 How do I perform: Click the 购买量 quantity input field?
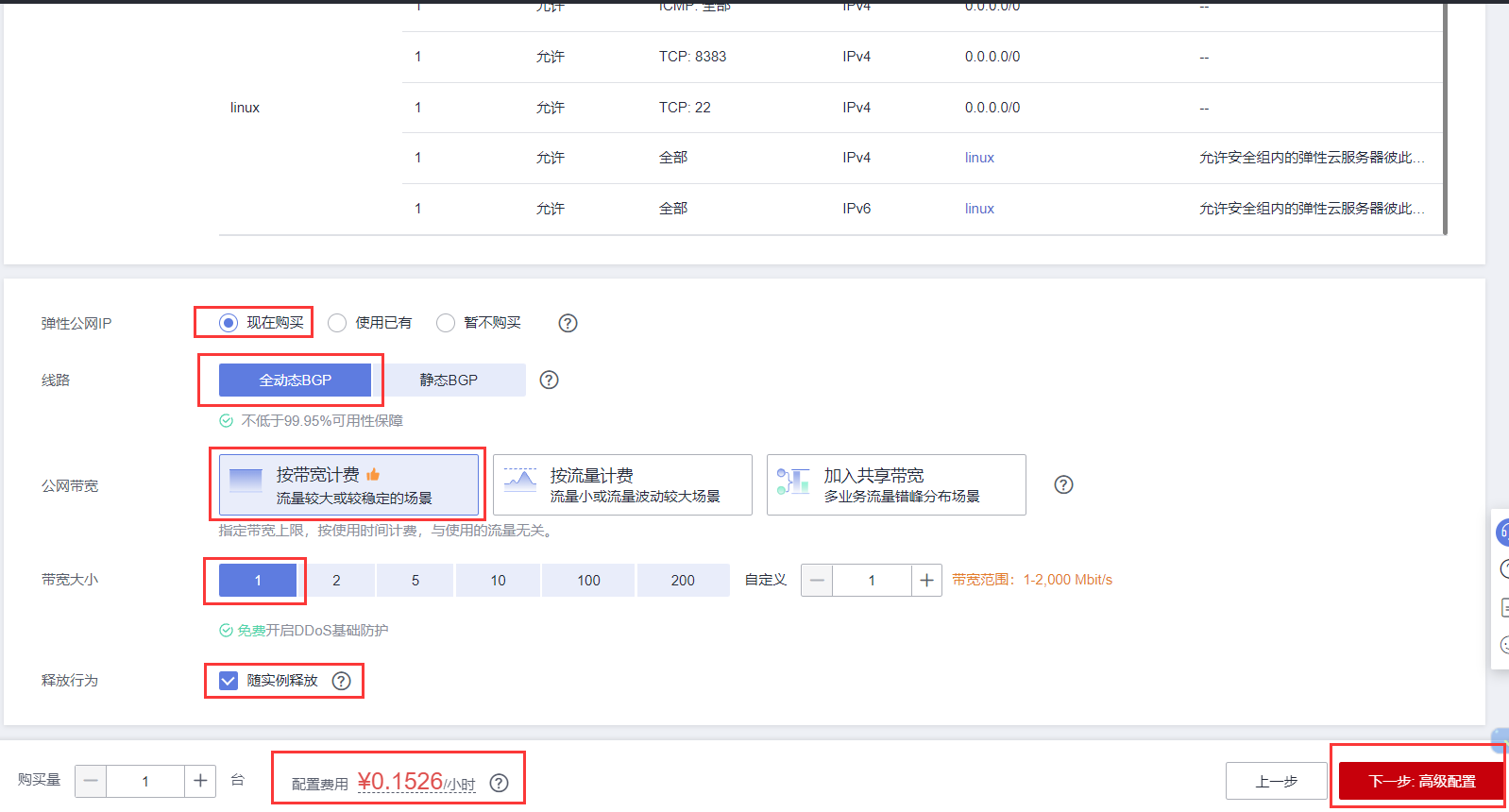pyautogui.click(x=145, y=781)
